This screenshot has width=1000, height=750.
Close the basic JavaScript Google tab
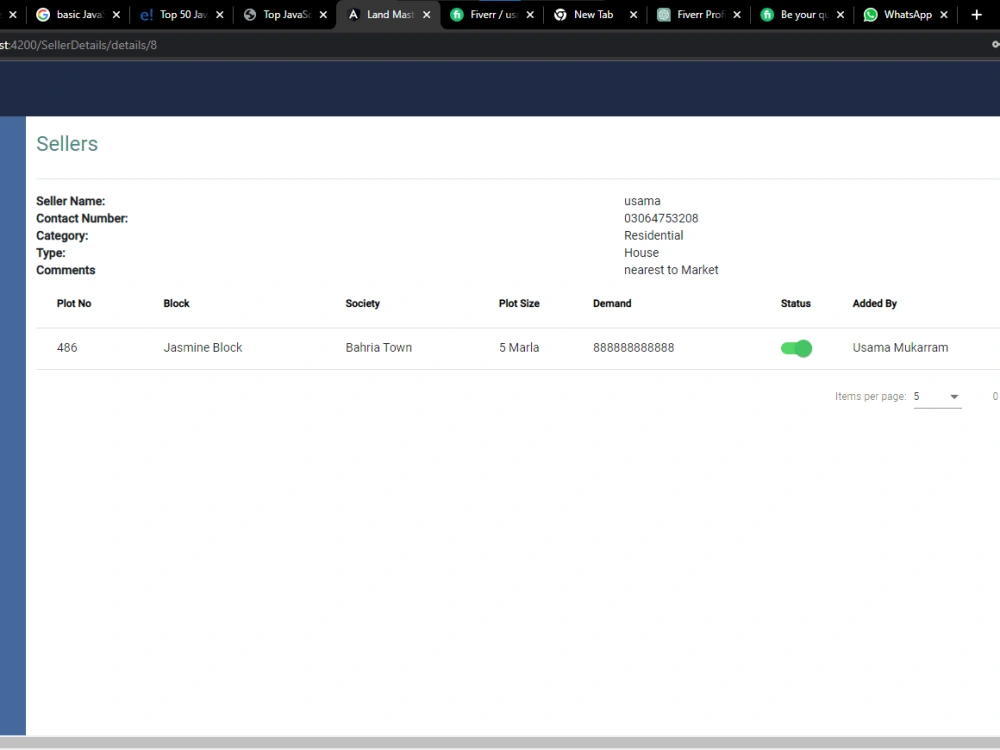coord(116,15)
